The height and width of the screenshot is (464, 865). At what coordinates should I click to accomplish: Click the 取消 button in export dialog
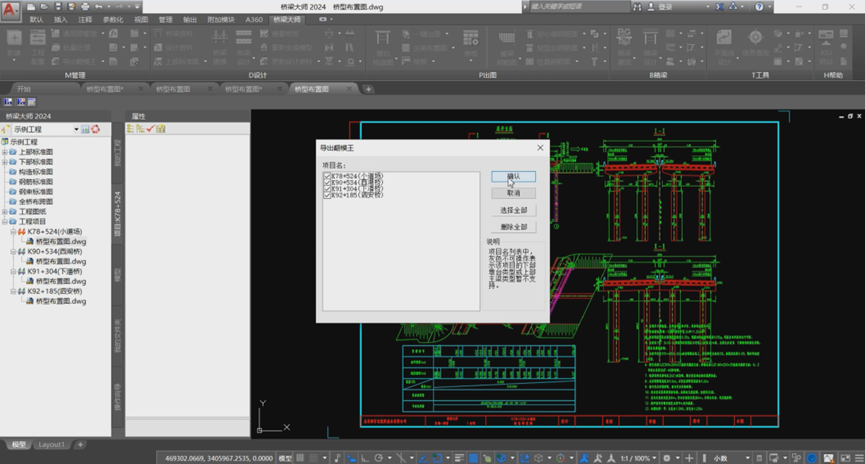(x=513, y=193)
